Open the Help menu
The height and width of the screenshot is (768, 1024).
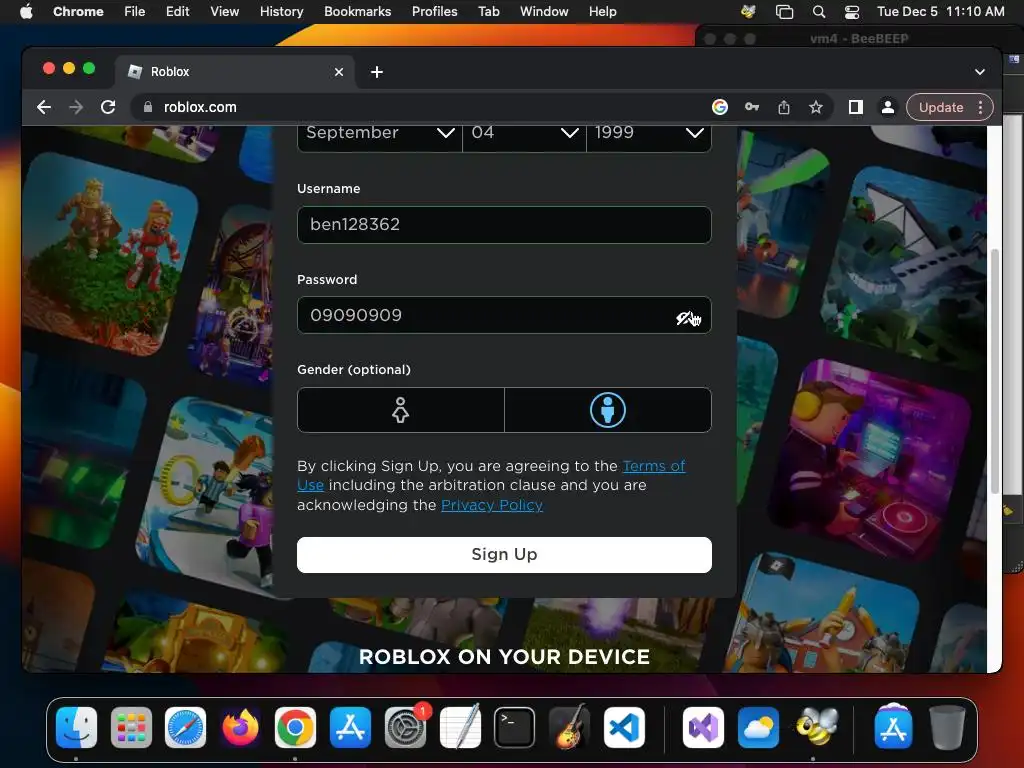[x=602, y=11]
